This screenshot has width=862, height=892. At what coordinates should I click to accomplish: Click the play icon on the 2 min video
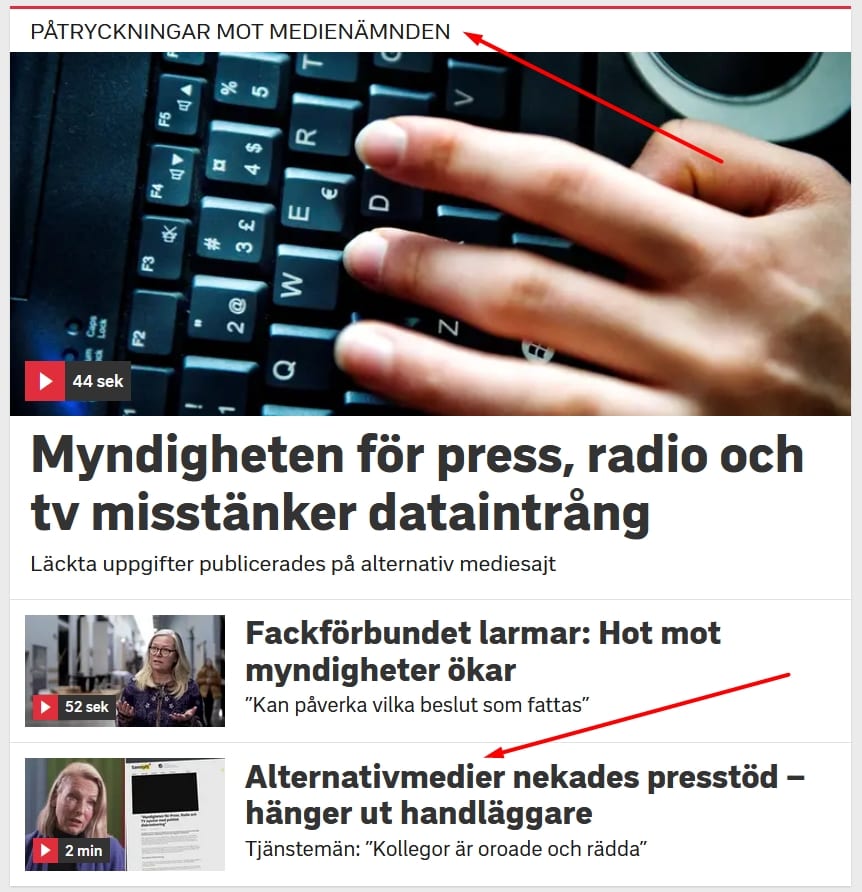tap(45, 850)
